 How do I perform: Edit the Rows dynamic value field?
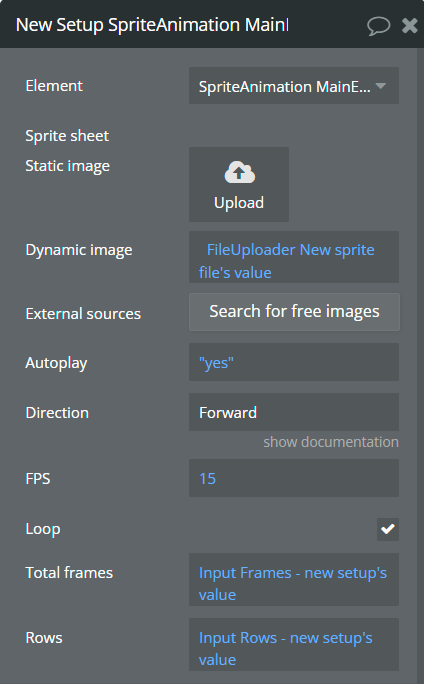[294, 645]
